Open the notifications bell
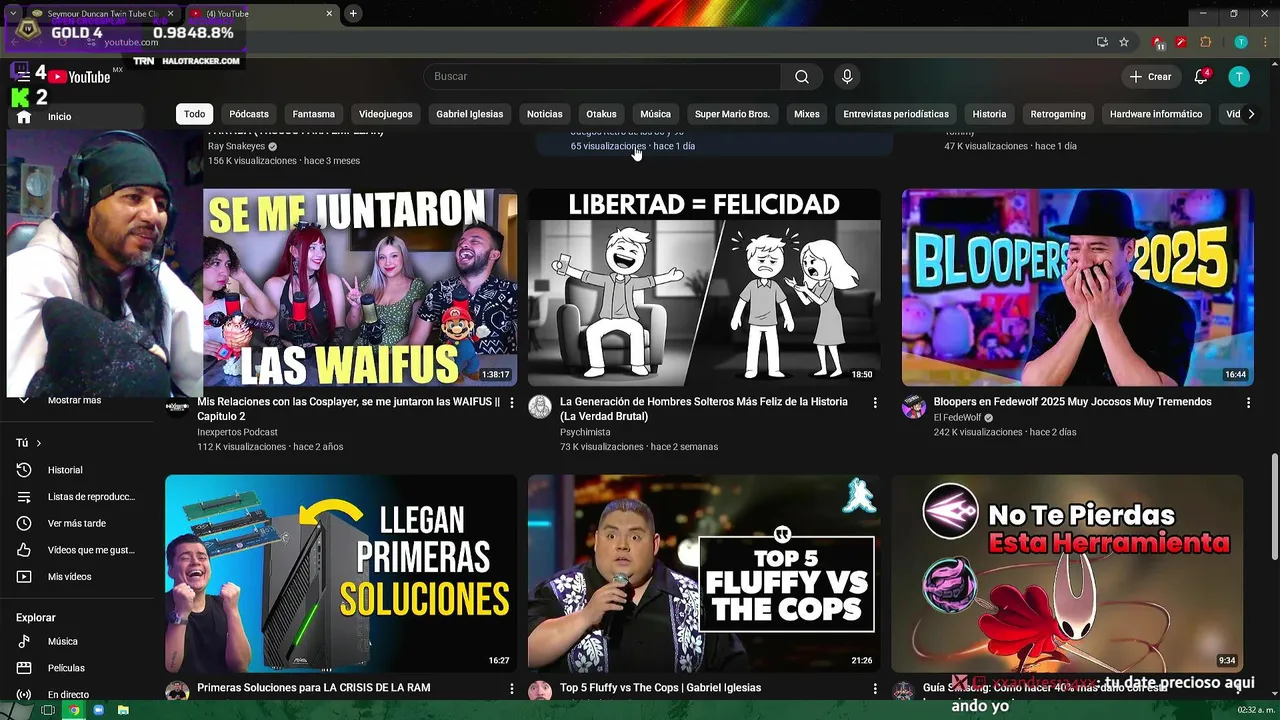The height and width of the screenshot is (720, 1280). pos(1201,77)
